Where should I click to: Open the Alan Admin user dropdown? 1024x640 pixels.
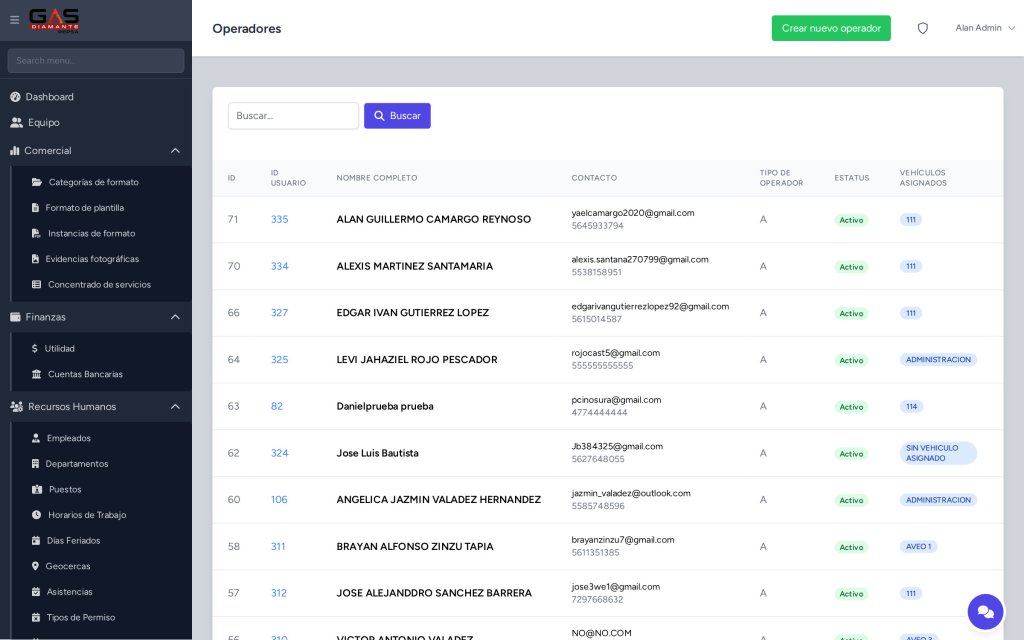point(985,28)
